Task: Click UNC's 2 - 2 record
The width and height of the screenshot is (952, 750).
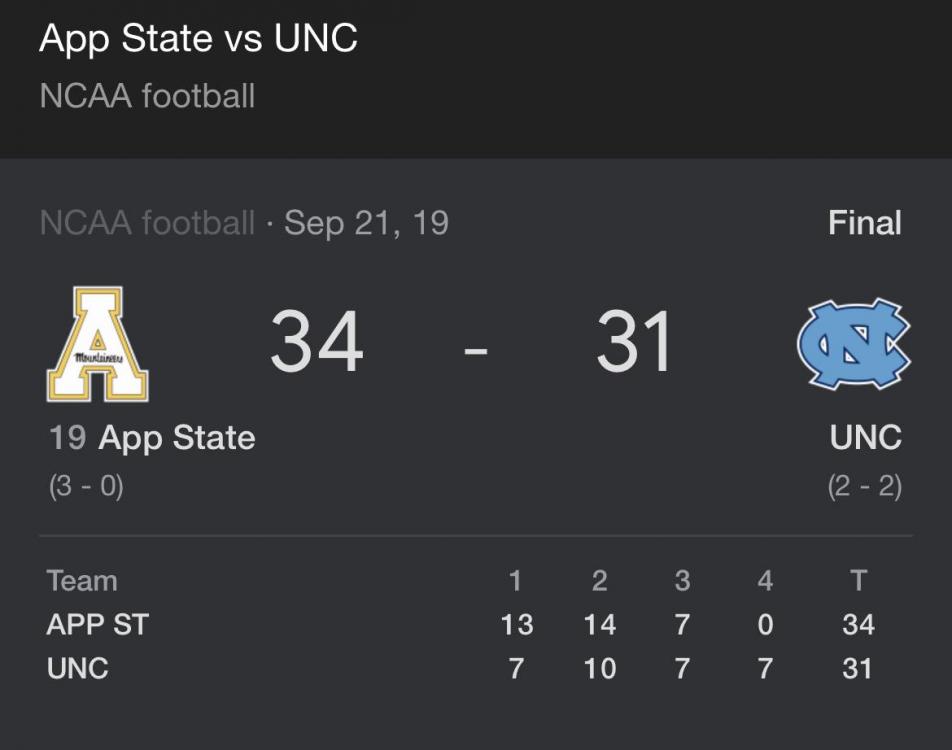Action: click(x=865, y=487)
